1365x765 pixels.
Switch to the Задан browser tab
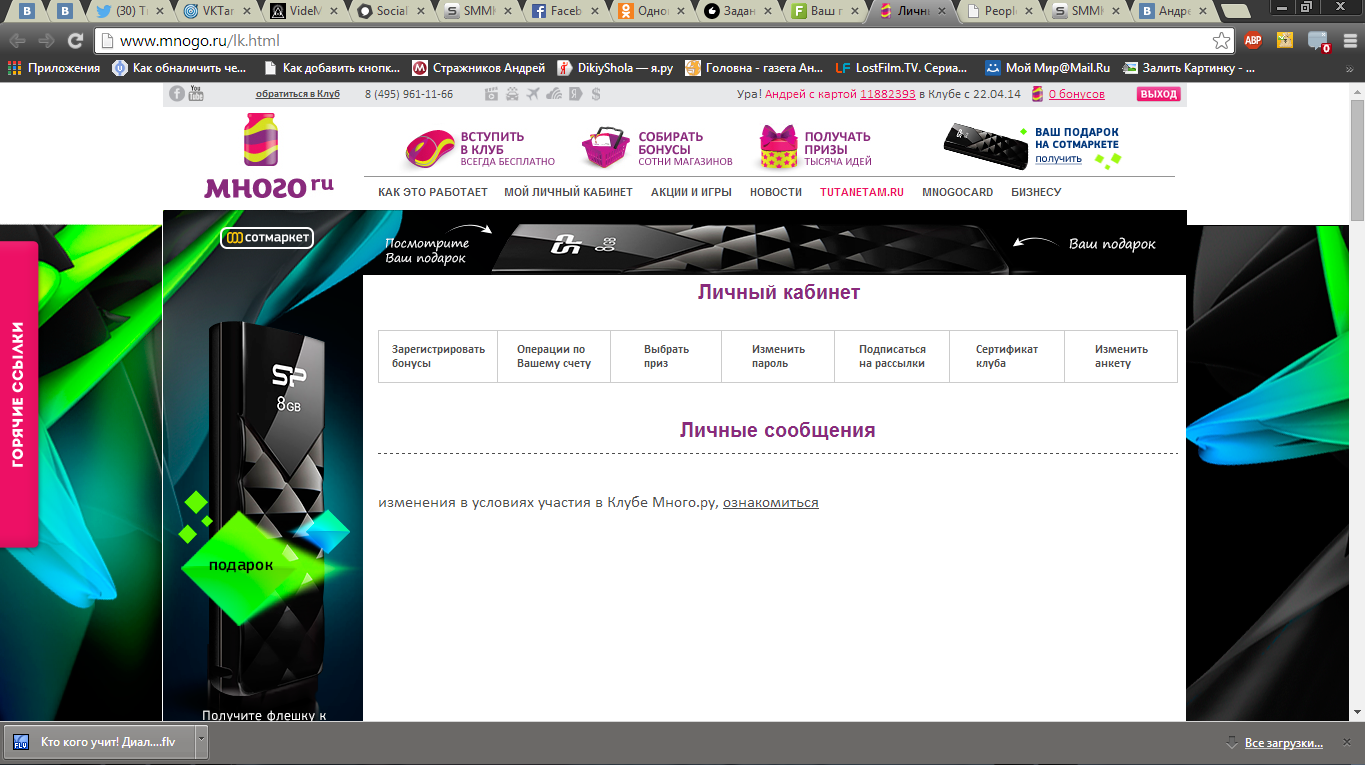[737, 12]
